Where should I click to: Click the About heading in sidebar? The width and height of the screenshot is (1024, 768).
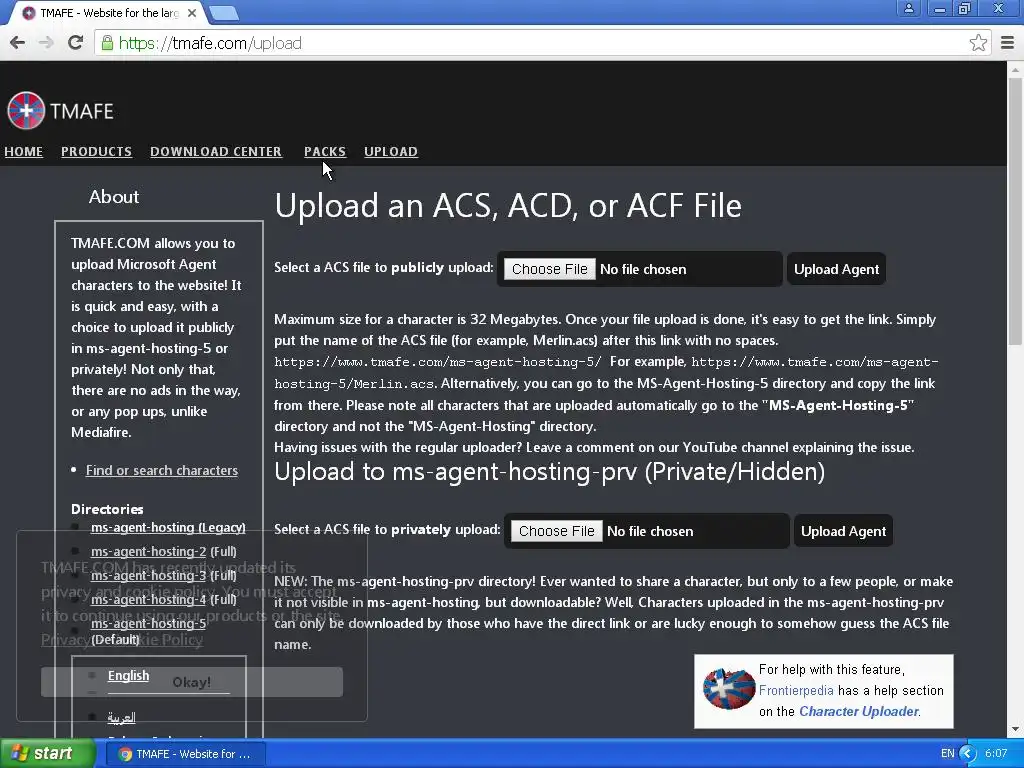[114, 197]
